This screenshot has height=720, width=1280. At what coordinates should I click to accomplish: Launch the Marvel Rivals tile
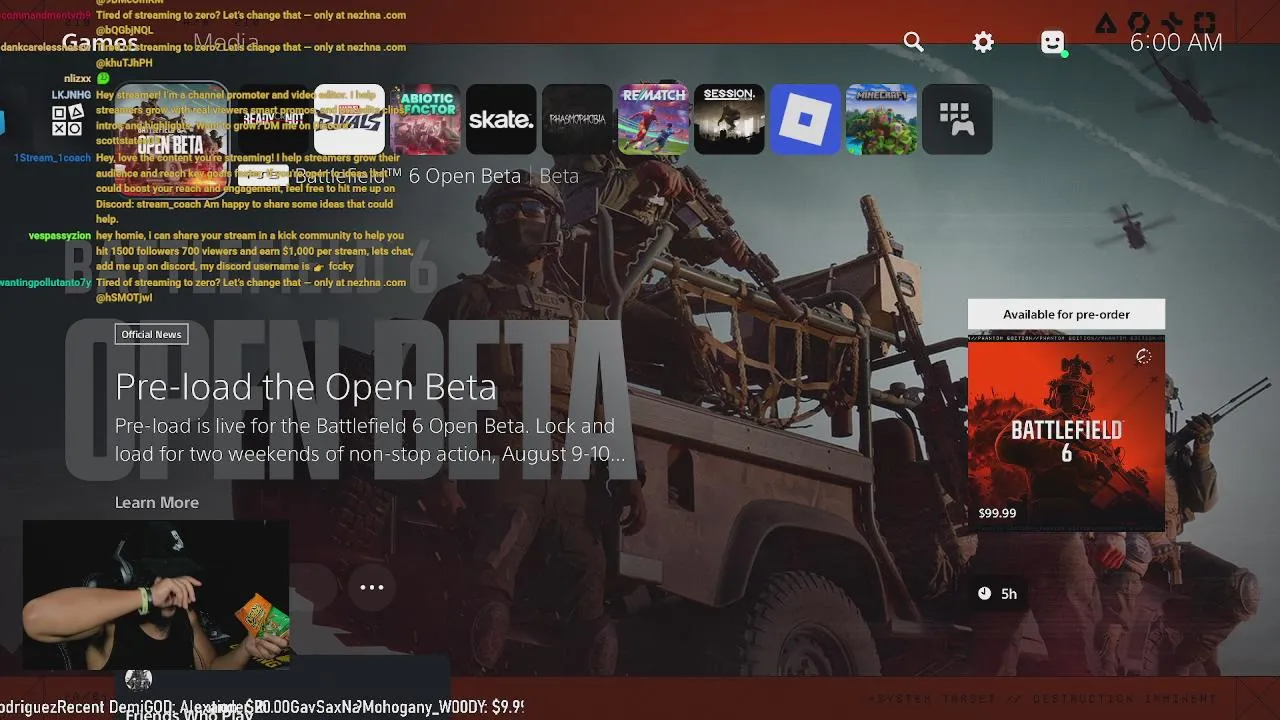349,119
